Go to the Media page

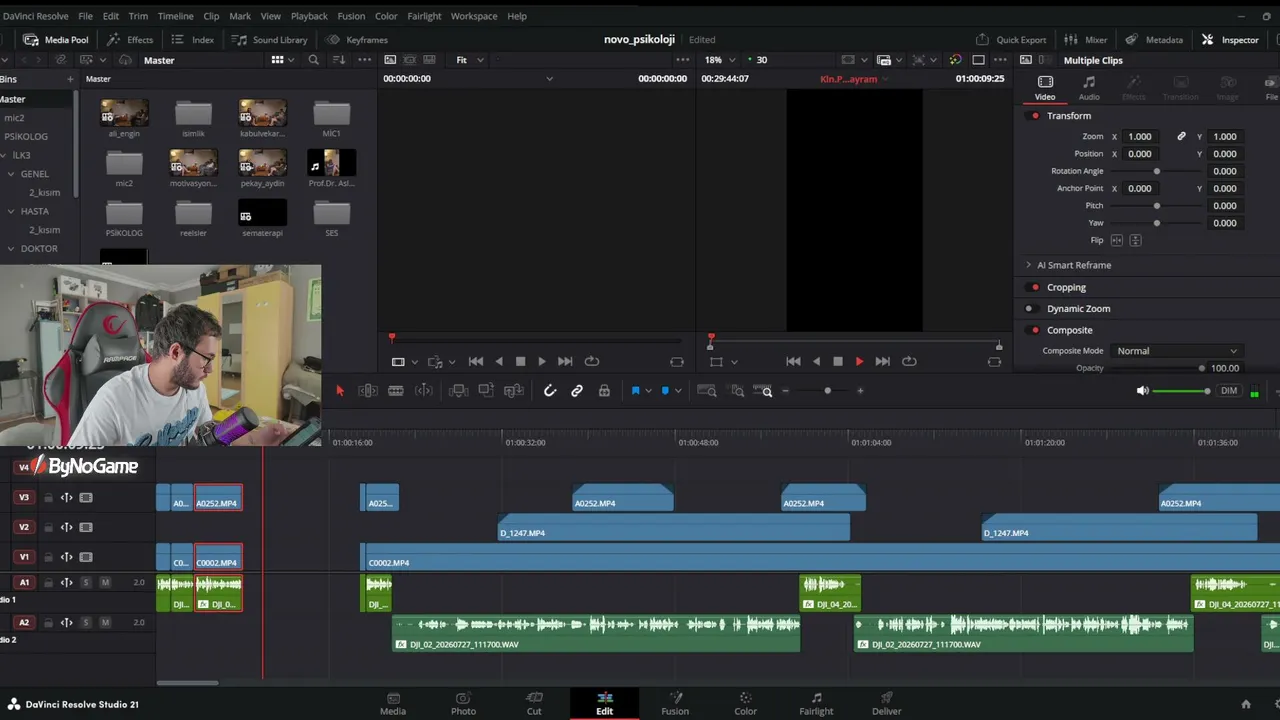tap(393, 703)
